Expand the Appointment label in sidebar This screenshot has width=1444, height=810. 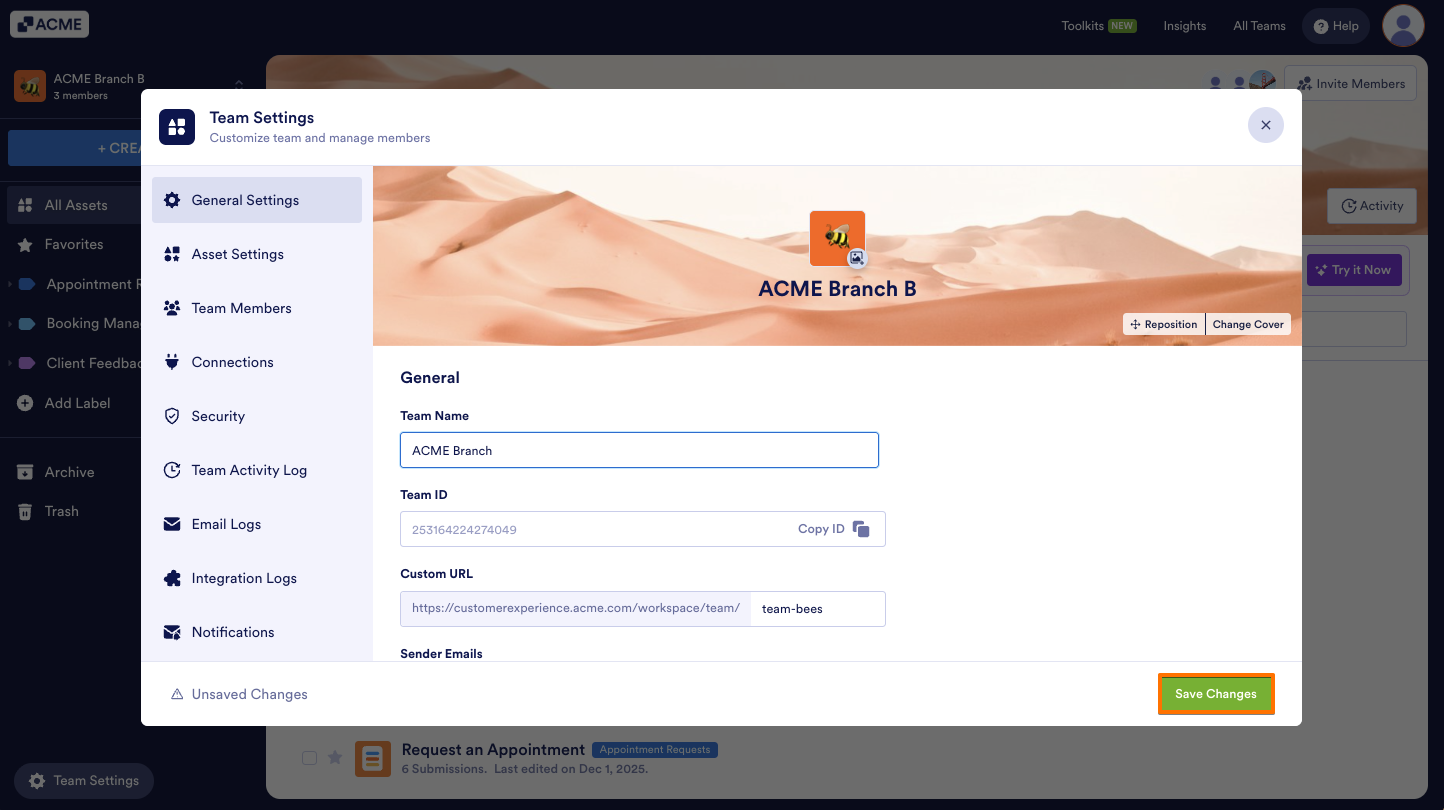click(x=10, y=284)
